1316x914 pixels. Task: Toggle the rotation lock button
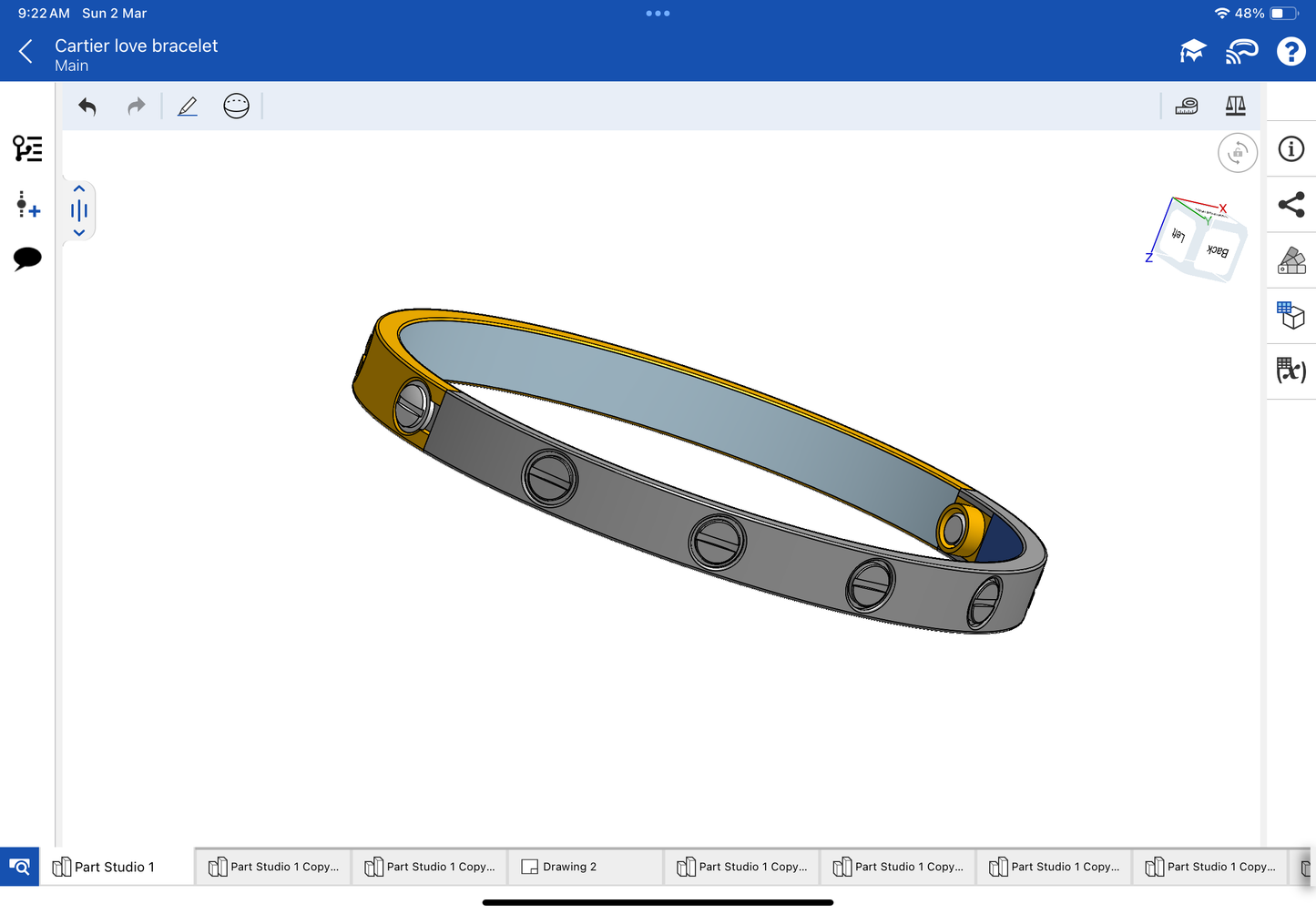pos(1237,153)
